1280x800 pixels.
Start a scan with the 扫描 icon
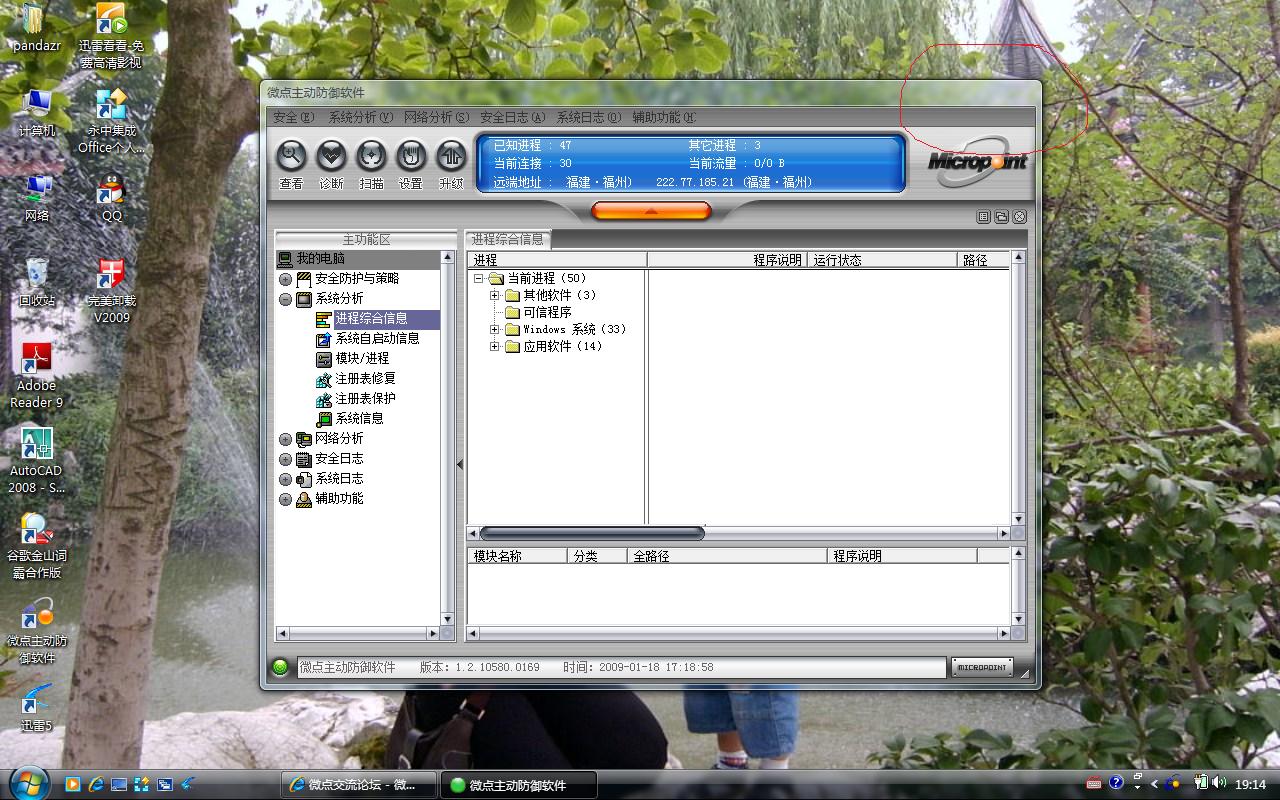[371, 156]
